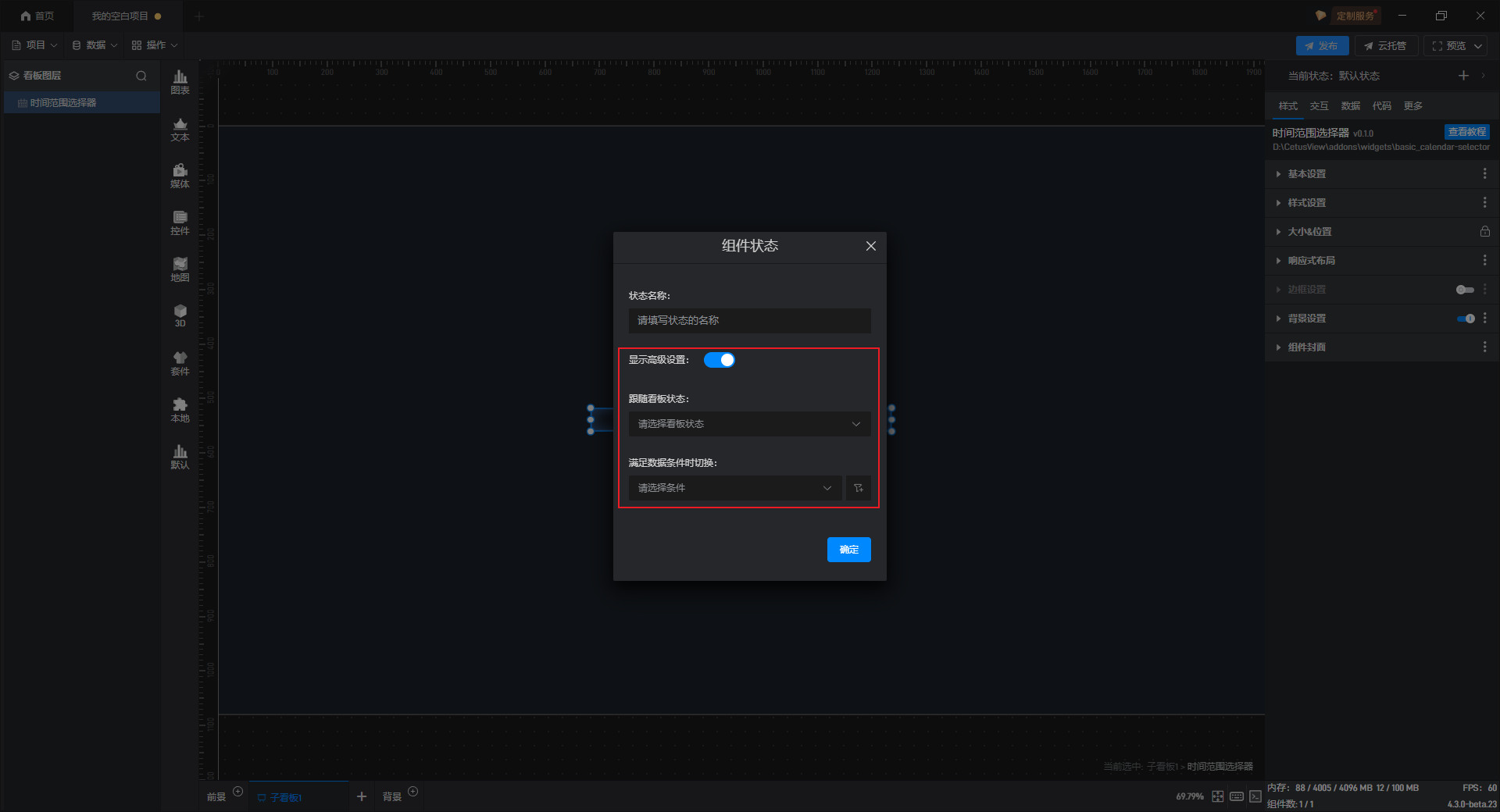Open the console icon in status bar
The height and width of the screenshot is (812, 1500).
[1255, 796]
